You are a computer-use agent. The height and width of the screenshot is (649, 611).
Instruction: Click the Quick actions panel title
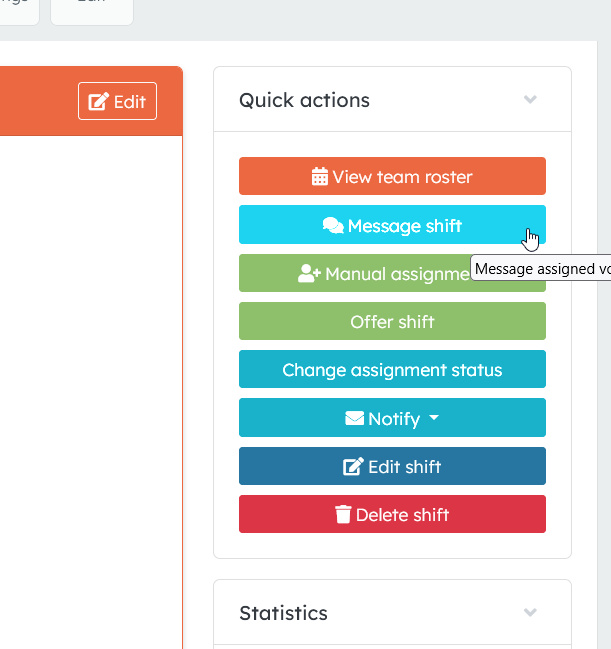pos(304,100)
